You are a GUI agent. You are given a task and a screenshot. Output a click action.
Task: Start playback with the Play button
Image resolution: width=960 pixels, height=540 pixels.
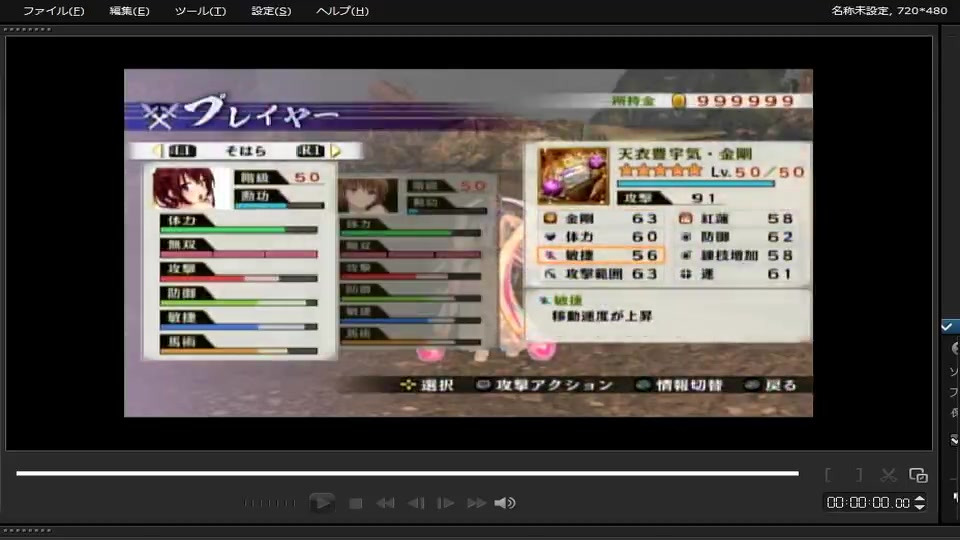pos(322,503)
